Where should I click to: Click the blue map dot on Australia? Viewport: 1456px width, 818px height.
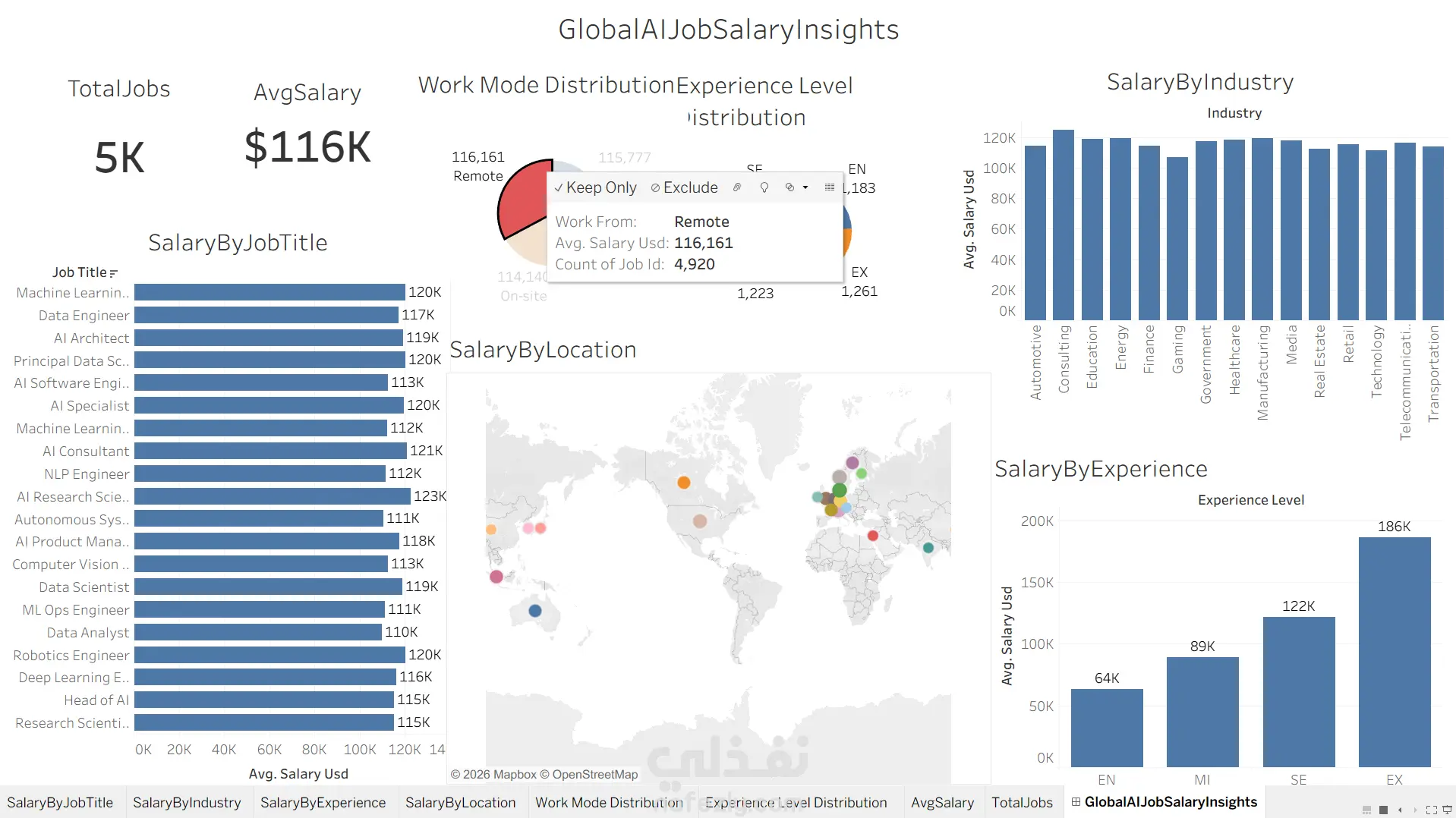[x=535, y=610]
